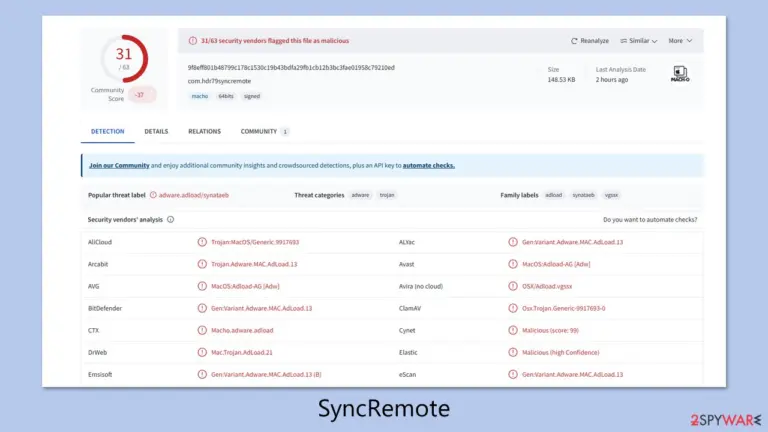Expand the Similar dropdown

coord(639,41)
